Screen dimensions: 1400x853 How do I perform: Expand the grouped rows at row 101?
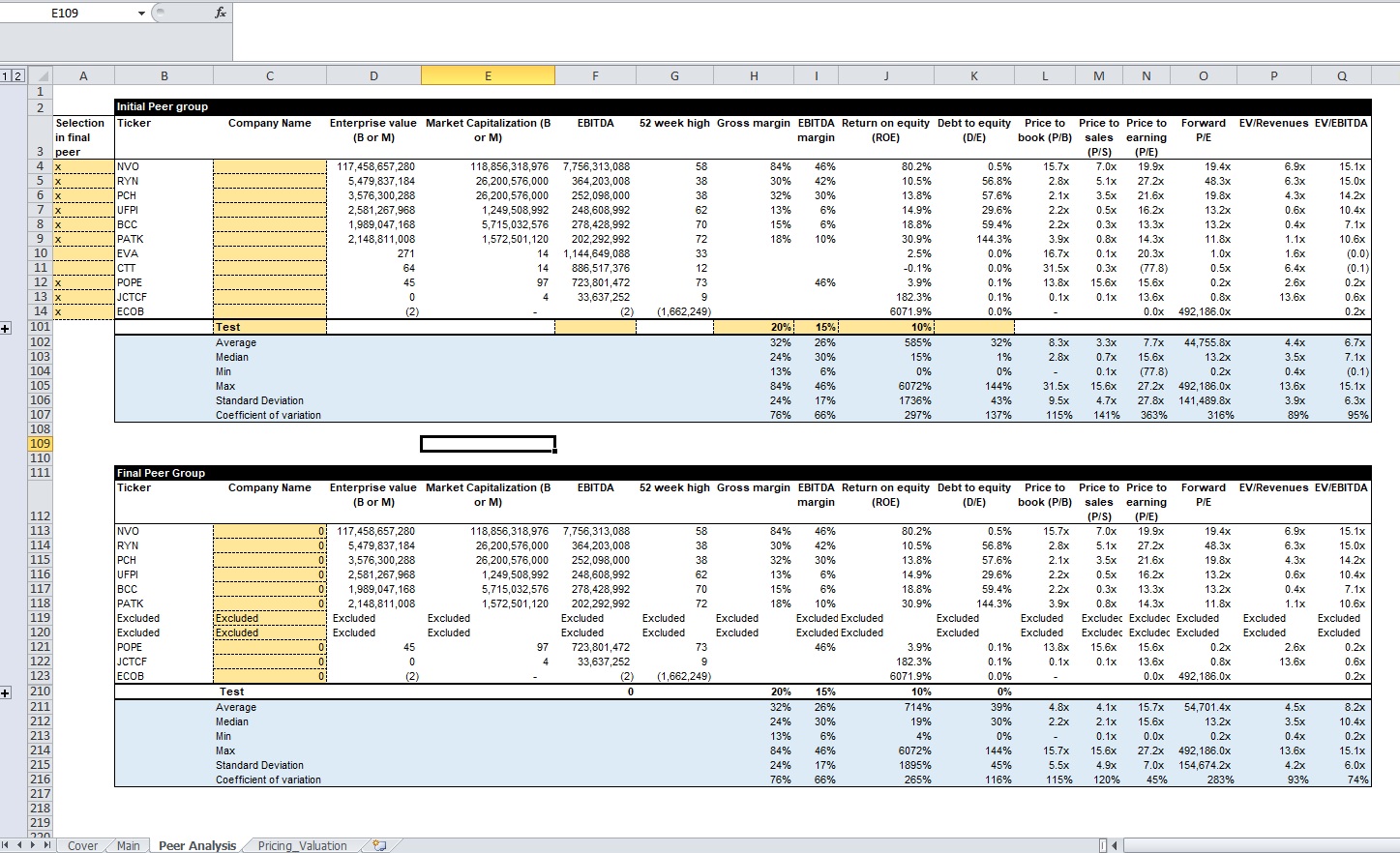pyautogui.click(x=6, y=329)
